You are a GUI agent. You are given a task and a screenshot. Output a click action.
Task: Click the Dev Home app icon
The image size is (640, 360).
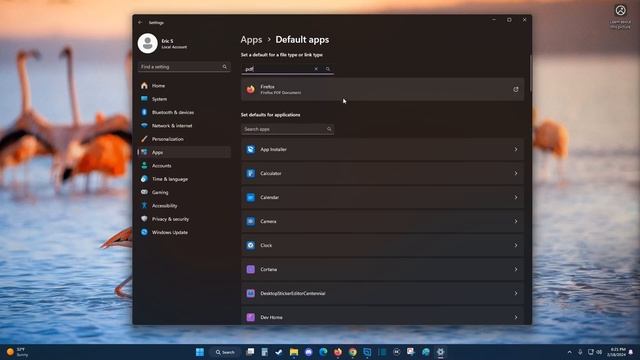(x=251, y=317)
